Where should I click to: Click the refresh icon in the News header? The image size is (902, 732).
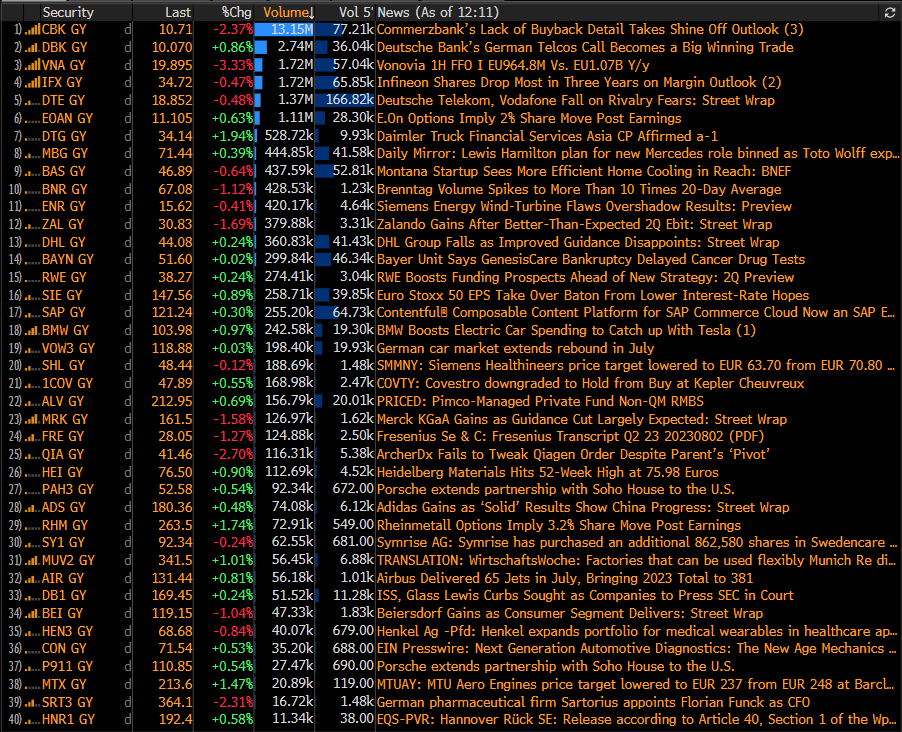click(889, 13)
